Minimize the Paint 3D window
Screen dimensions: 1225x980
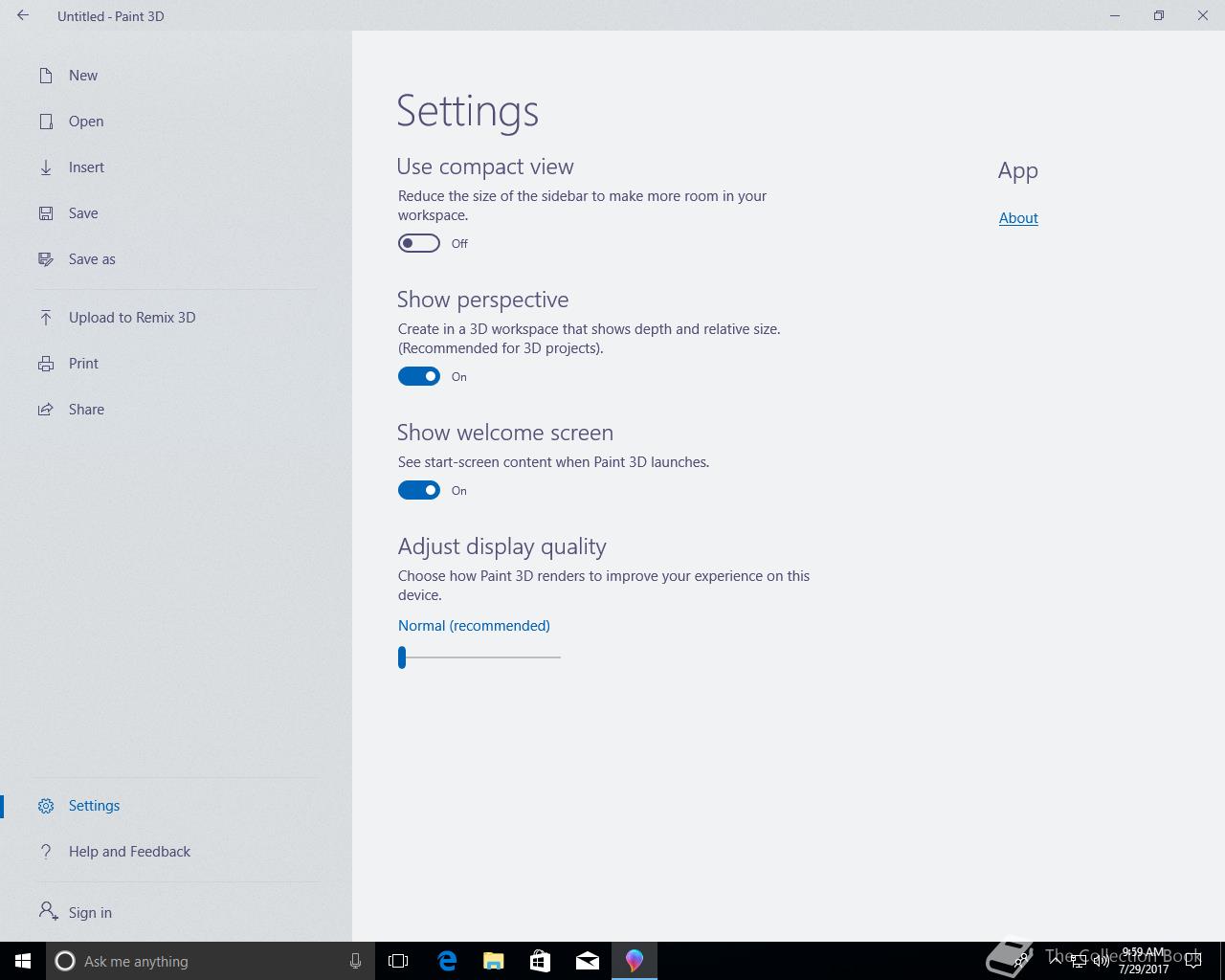coord(1115,15)
